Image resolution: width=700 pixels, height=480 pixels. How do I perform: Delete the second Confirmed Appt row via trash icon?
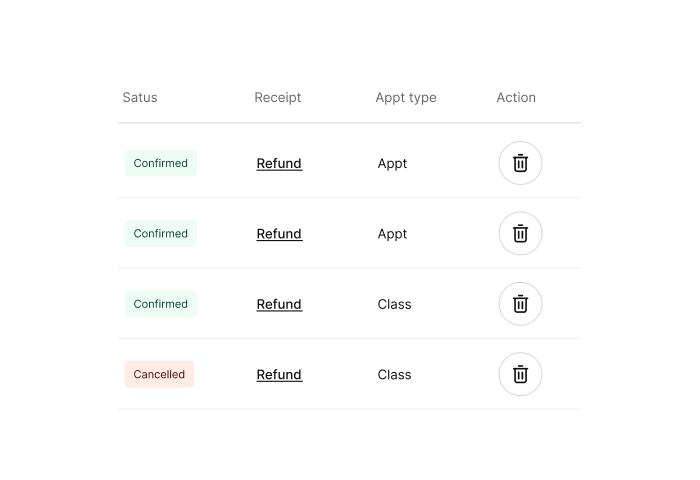click(x=520, y=234)
